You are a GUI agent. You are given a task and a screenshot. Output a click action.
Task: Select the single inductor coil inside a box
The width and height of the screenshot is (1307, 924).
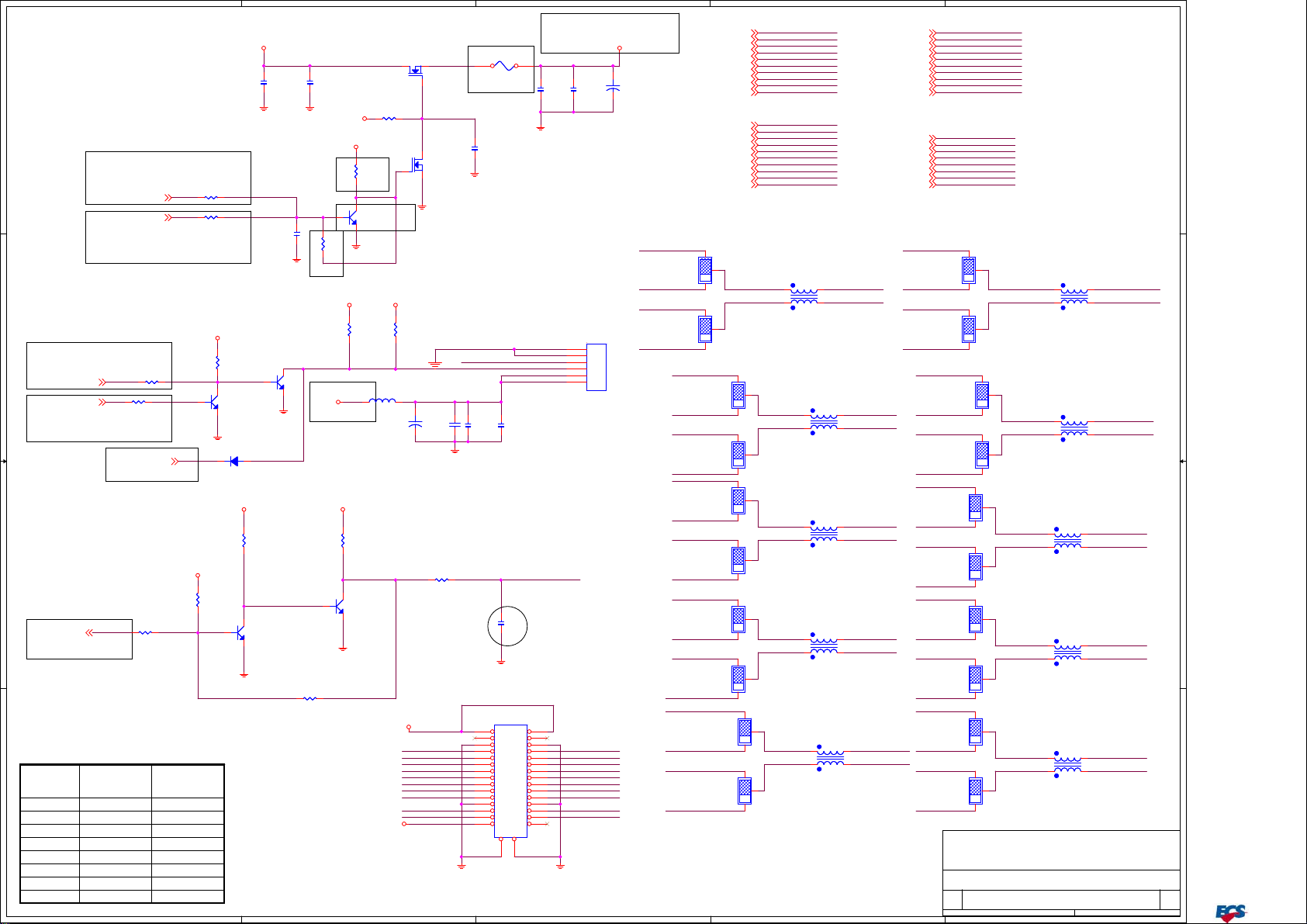(x=382, y=401)
